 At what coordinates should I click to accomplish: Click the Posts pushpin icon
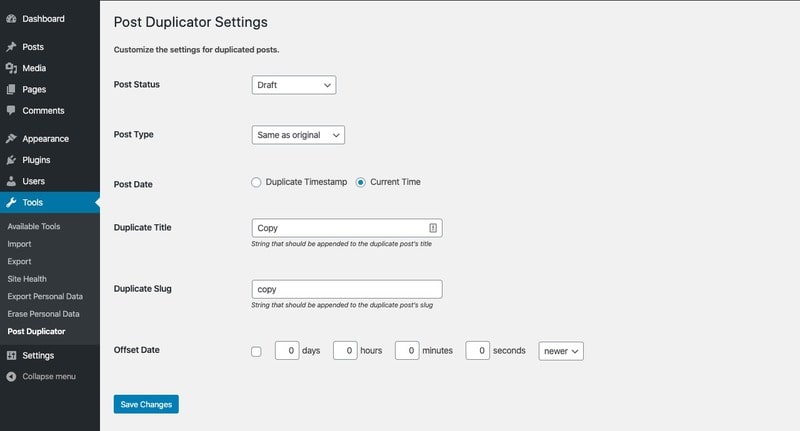11,47
